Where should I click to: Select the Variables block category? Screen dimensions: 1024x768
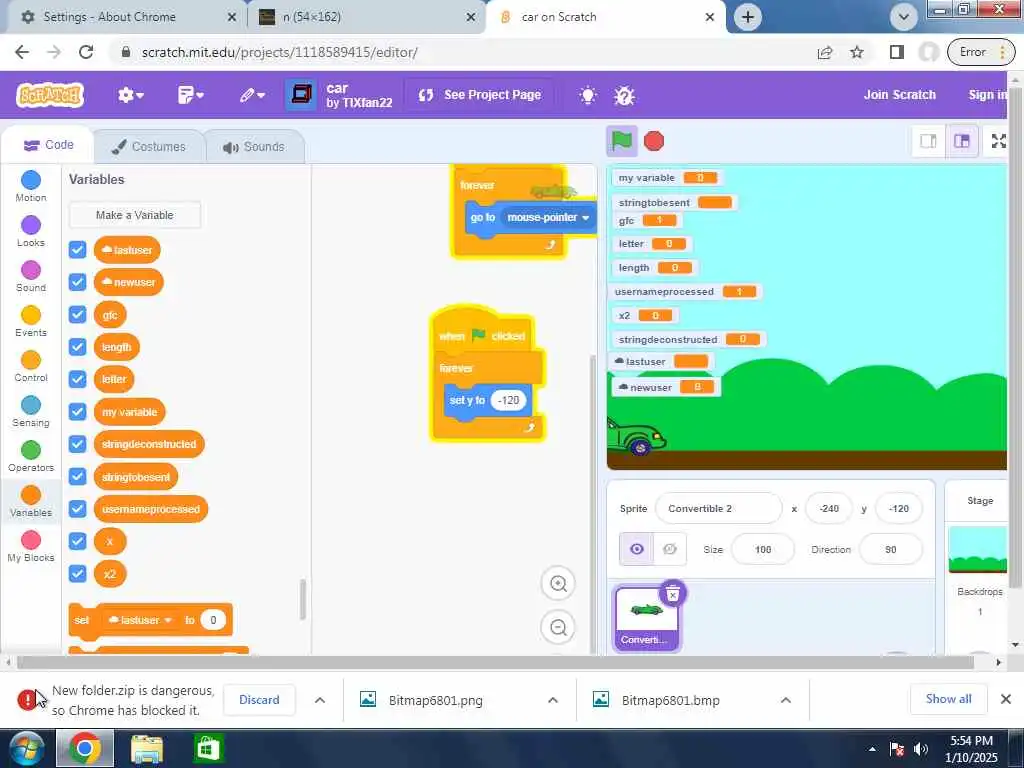coord(31,502)
